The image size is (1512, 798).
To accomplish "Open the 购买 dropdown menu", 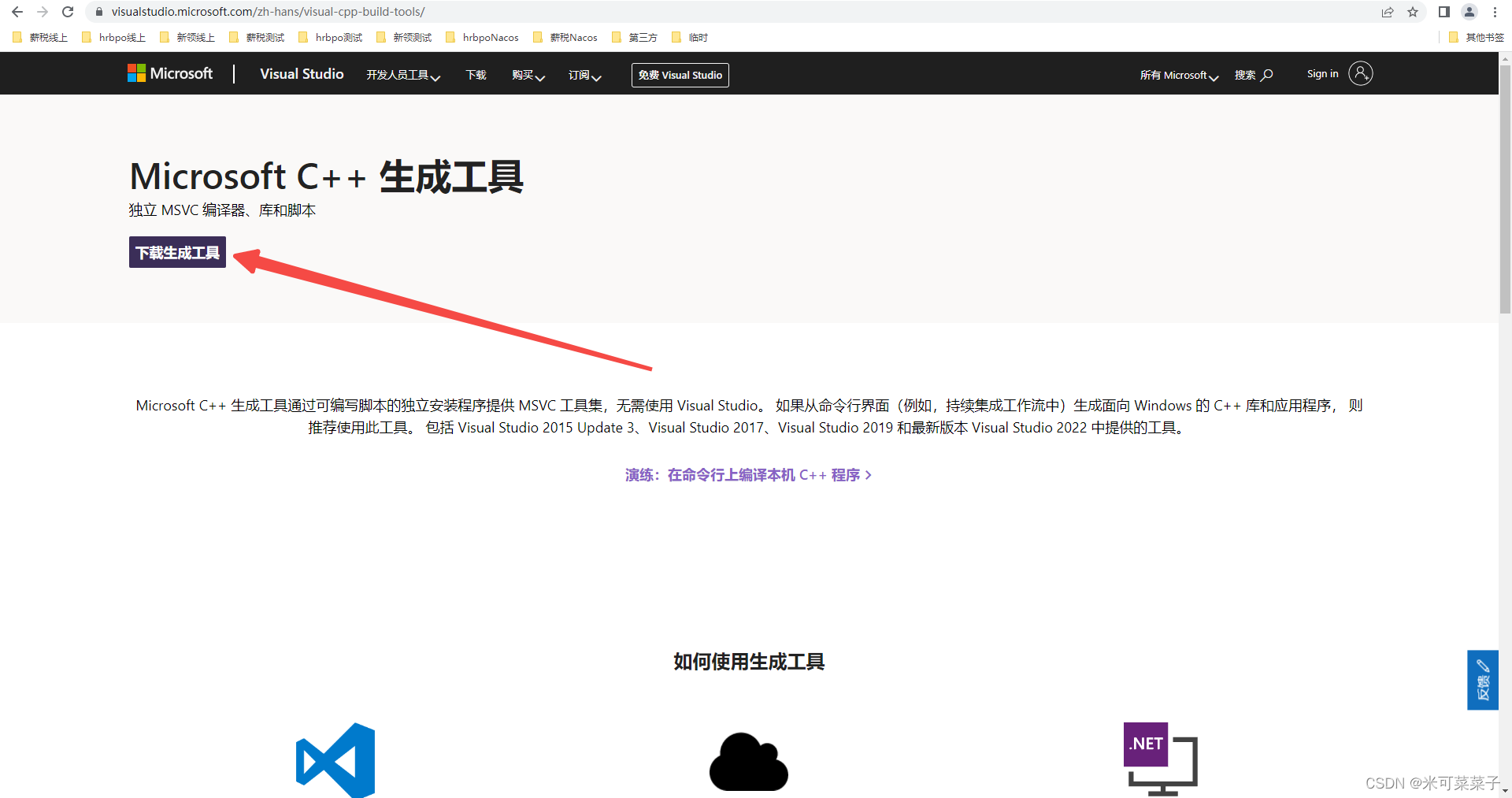I will click(x=527, y=75).
